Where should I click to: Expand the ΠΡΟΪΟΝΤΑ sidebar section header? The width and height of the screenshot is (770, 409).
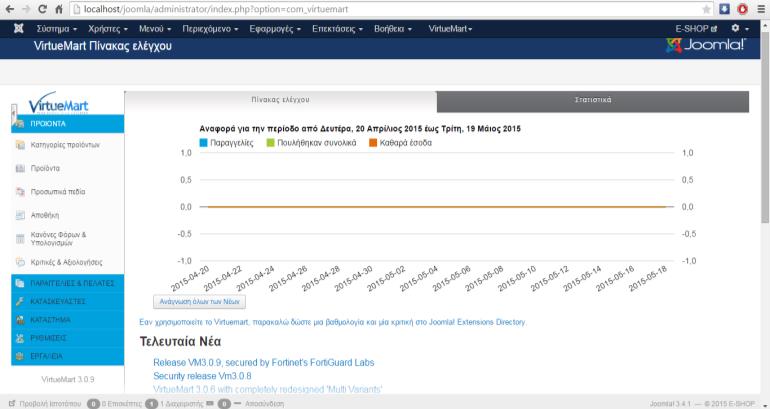68,124
